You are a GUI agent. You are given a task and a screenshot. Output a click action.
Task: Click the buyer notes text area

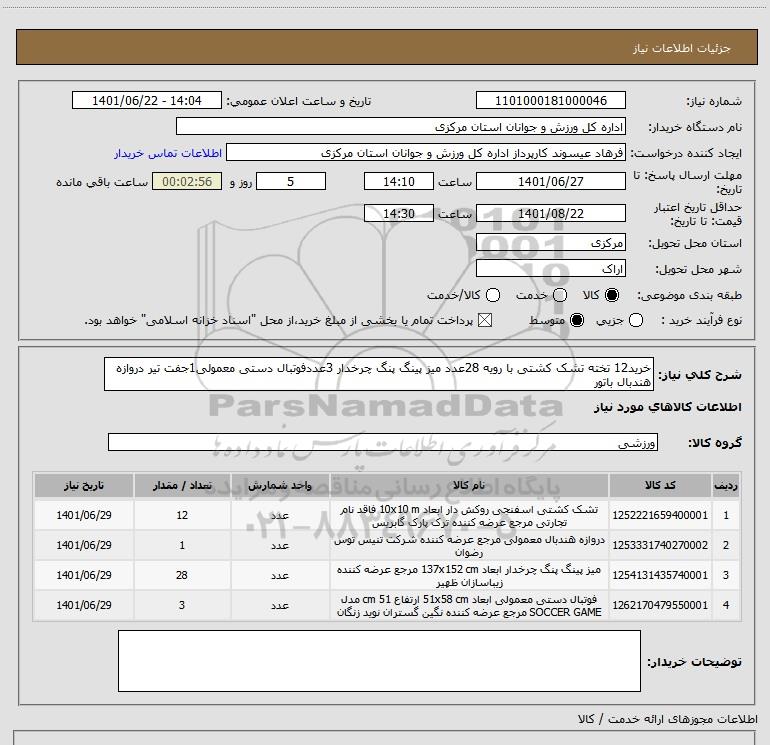point(379,661)
